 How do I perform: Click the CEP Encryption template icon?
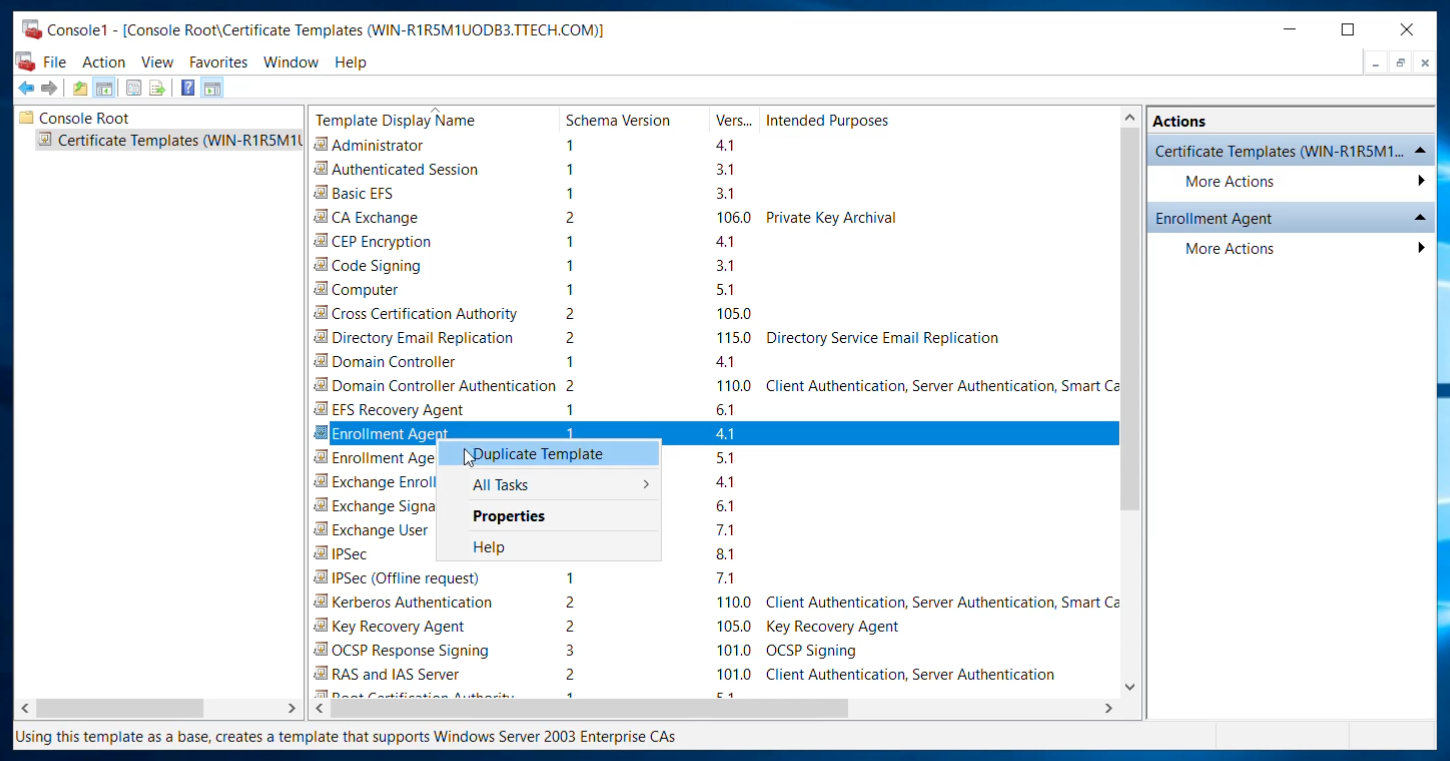(x=321, y=240)
